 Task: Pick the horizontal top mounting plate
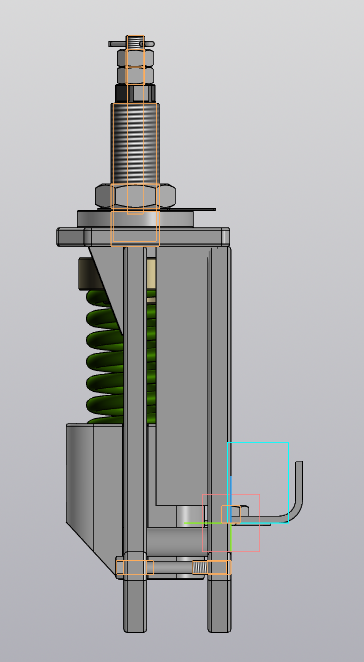point(143,236)
